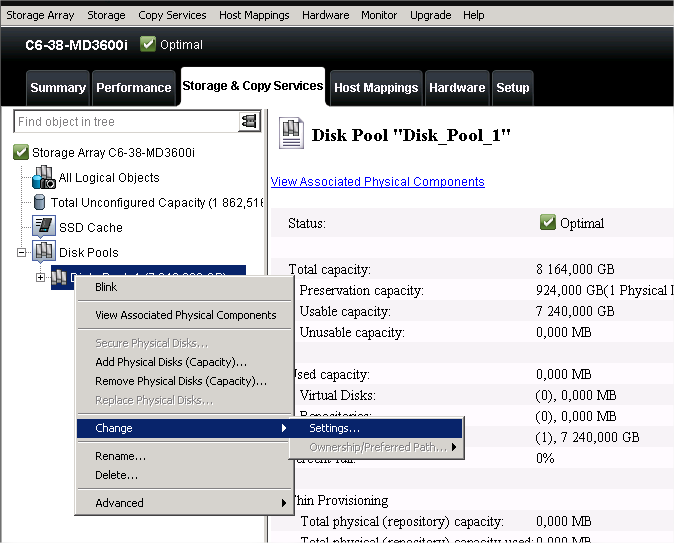Viewport: 674px width, 543px height.
Task: Click the 0% percent full value
Action: tap(545, 458)
